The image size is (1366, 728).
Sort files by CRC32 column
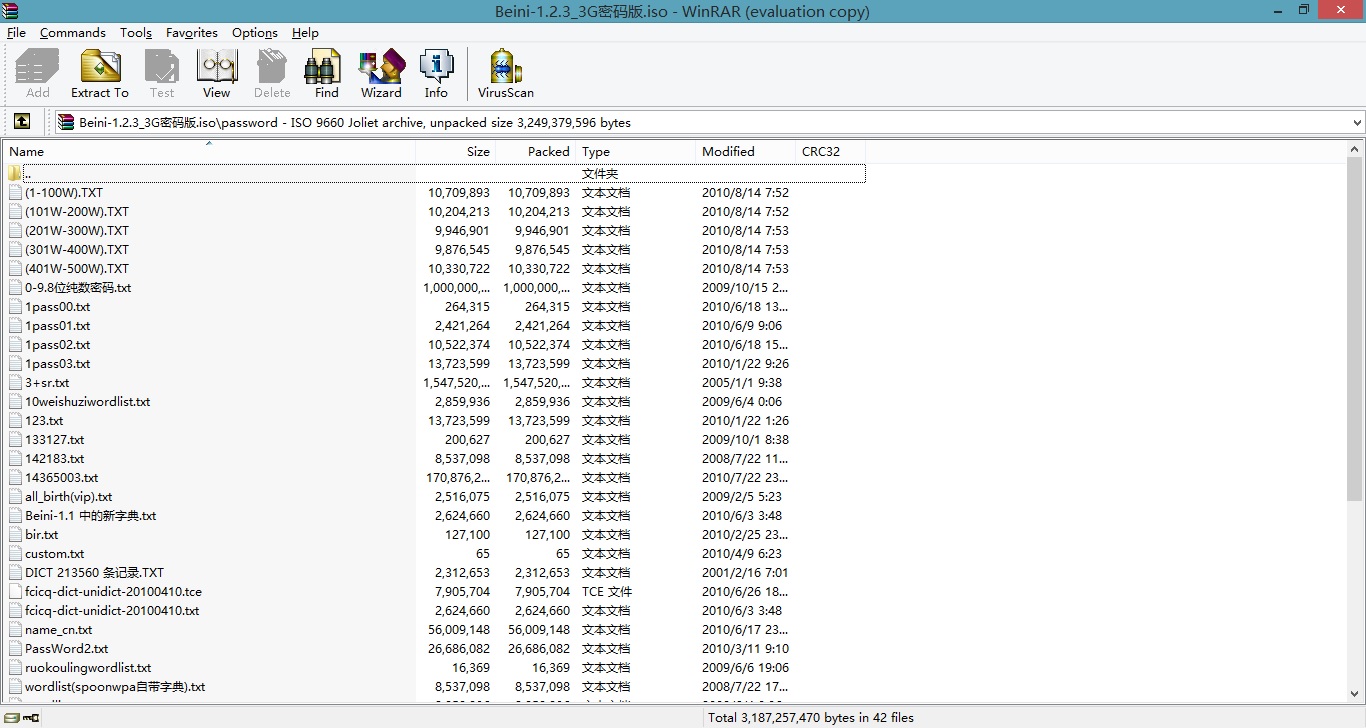(830, 151)
